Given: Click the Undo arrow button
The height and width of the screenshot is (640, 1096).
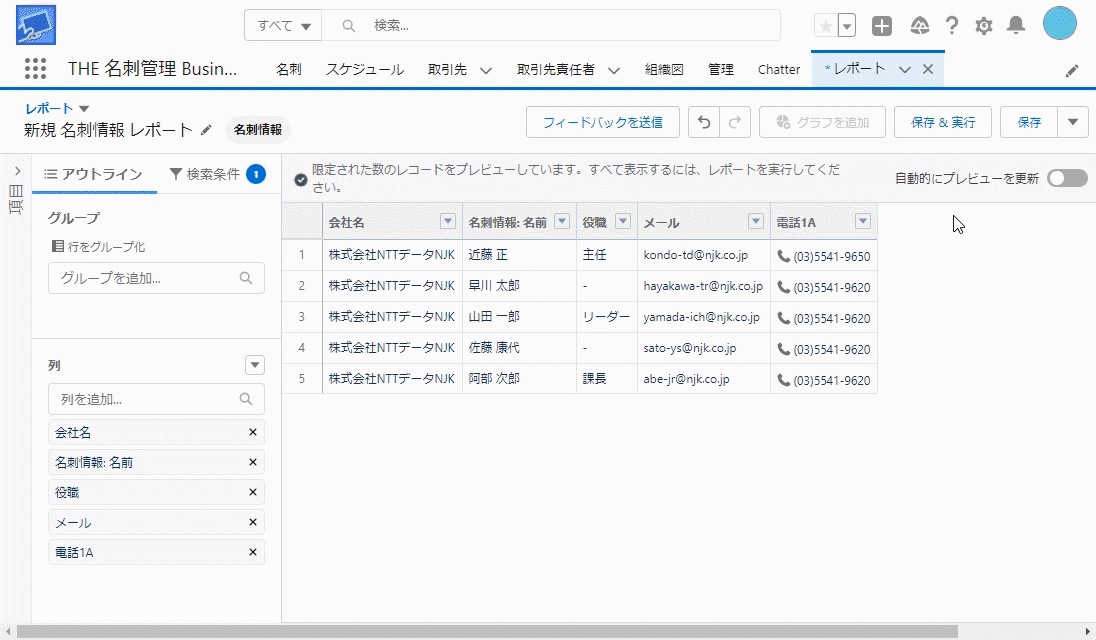Looking at the screenshot, I should pos(704,122).
